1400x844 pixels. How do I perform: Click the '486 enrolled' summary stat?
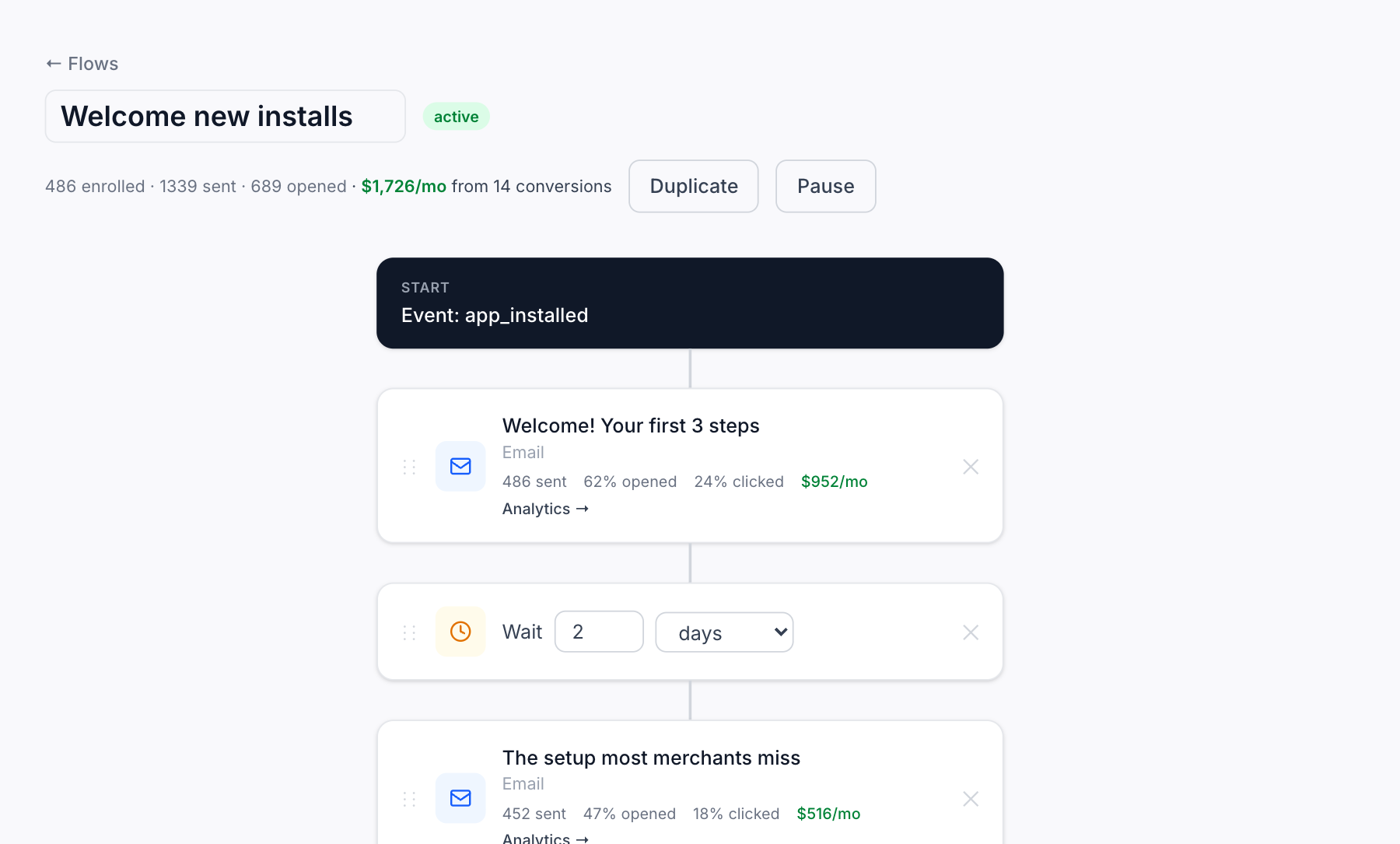95,187
